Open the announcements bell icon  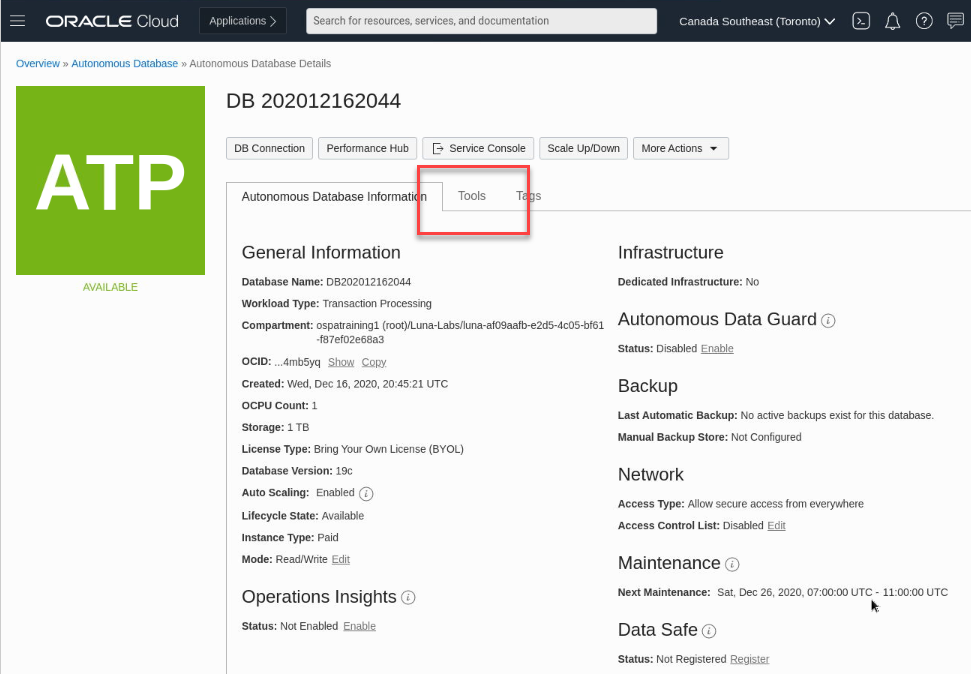892,22
